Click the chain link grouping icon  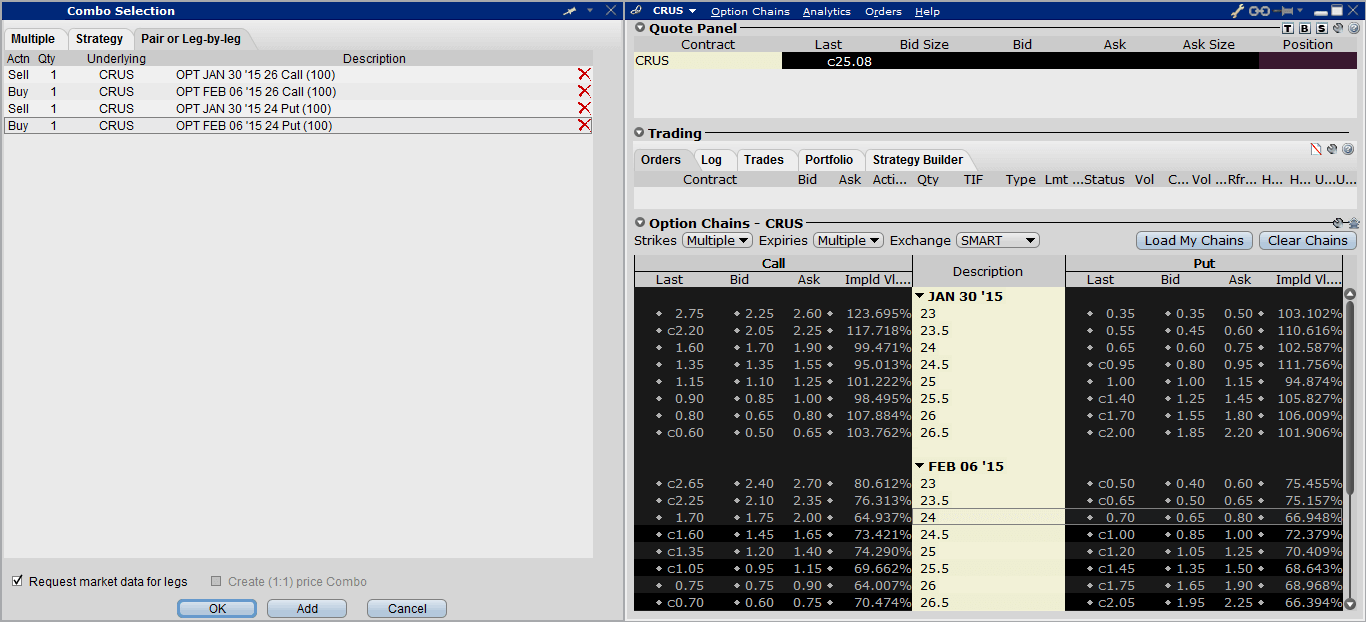pos(1260,11)
